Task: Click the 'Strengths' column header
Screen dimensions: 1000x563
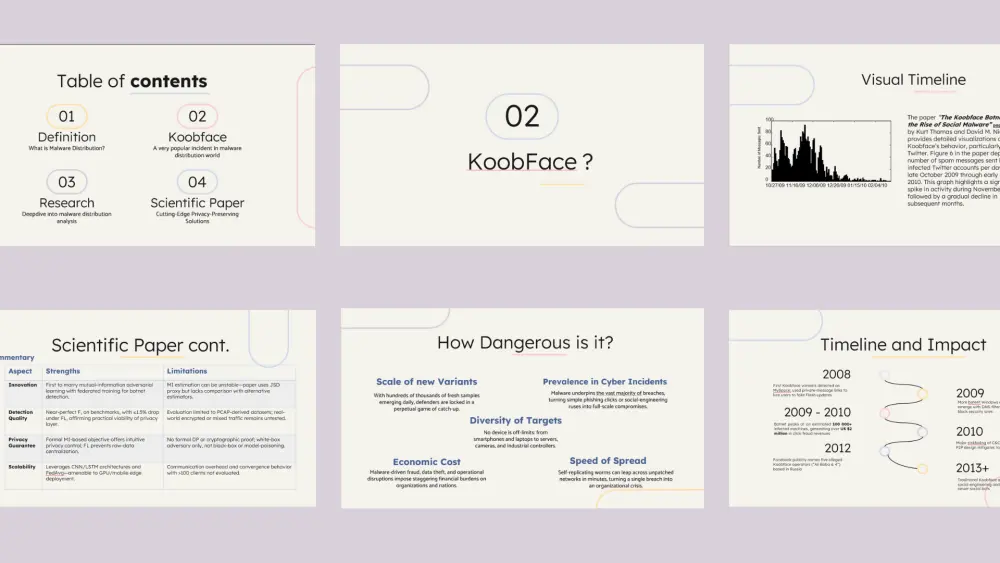Action: tap(63, 371)
